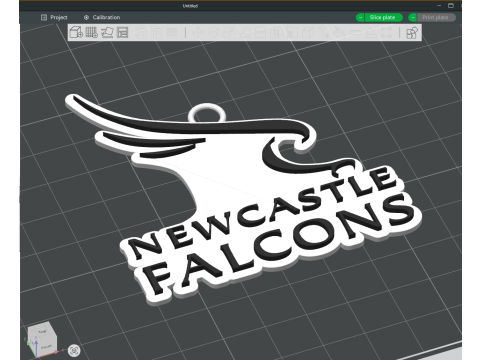480x360 pixels.
Task: Select the Scale gizmo tool
Action: click(229, 32)
